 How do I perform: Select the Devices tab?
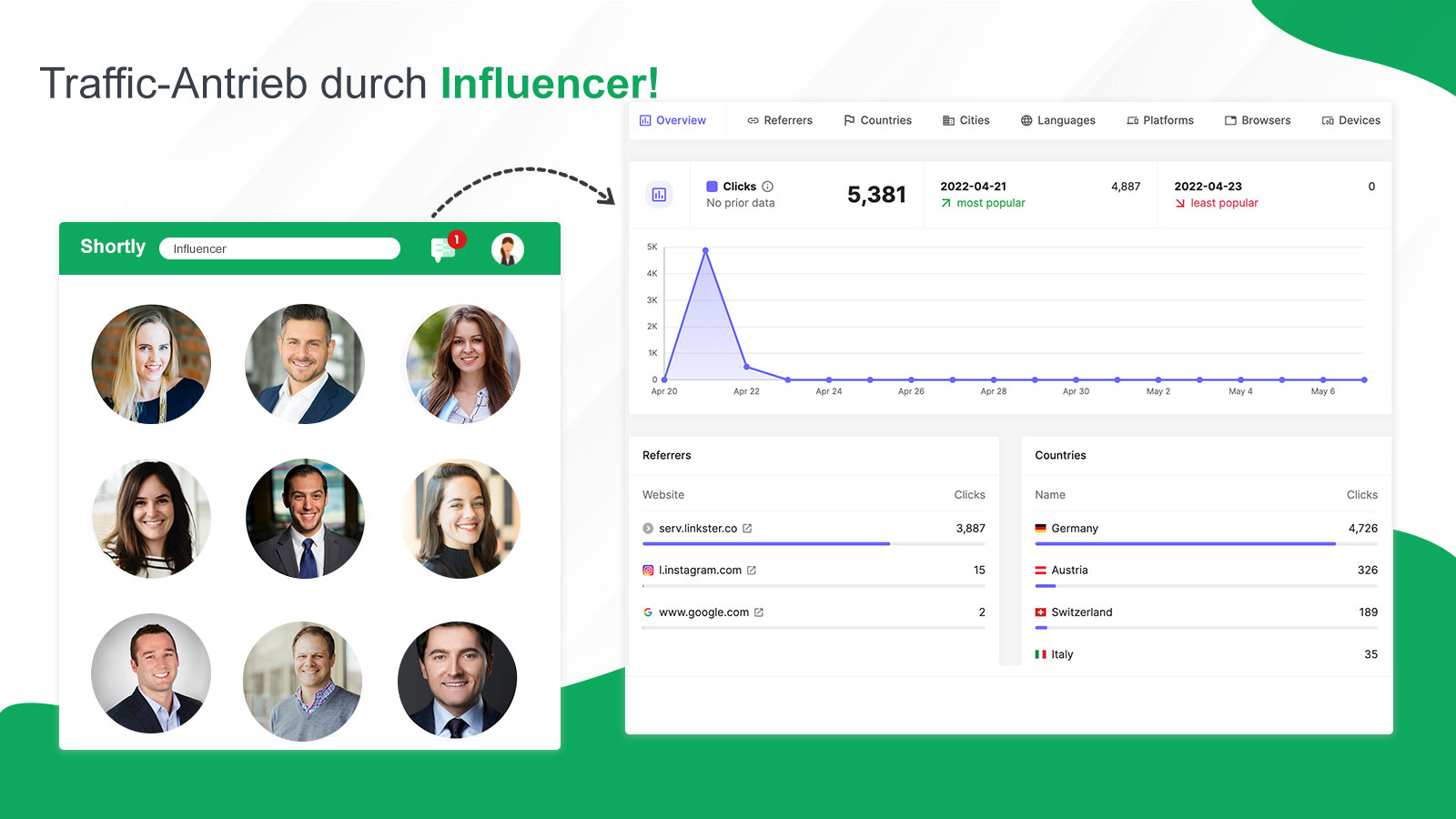[1351, 120]
